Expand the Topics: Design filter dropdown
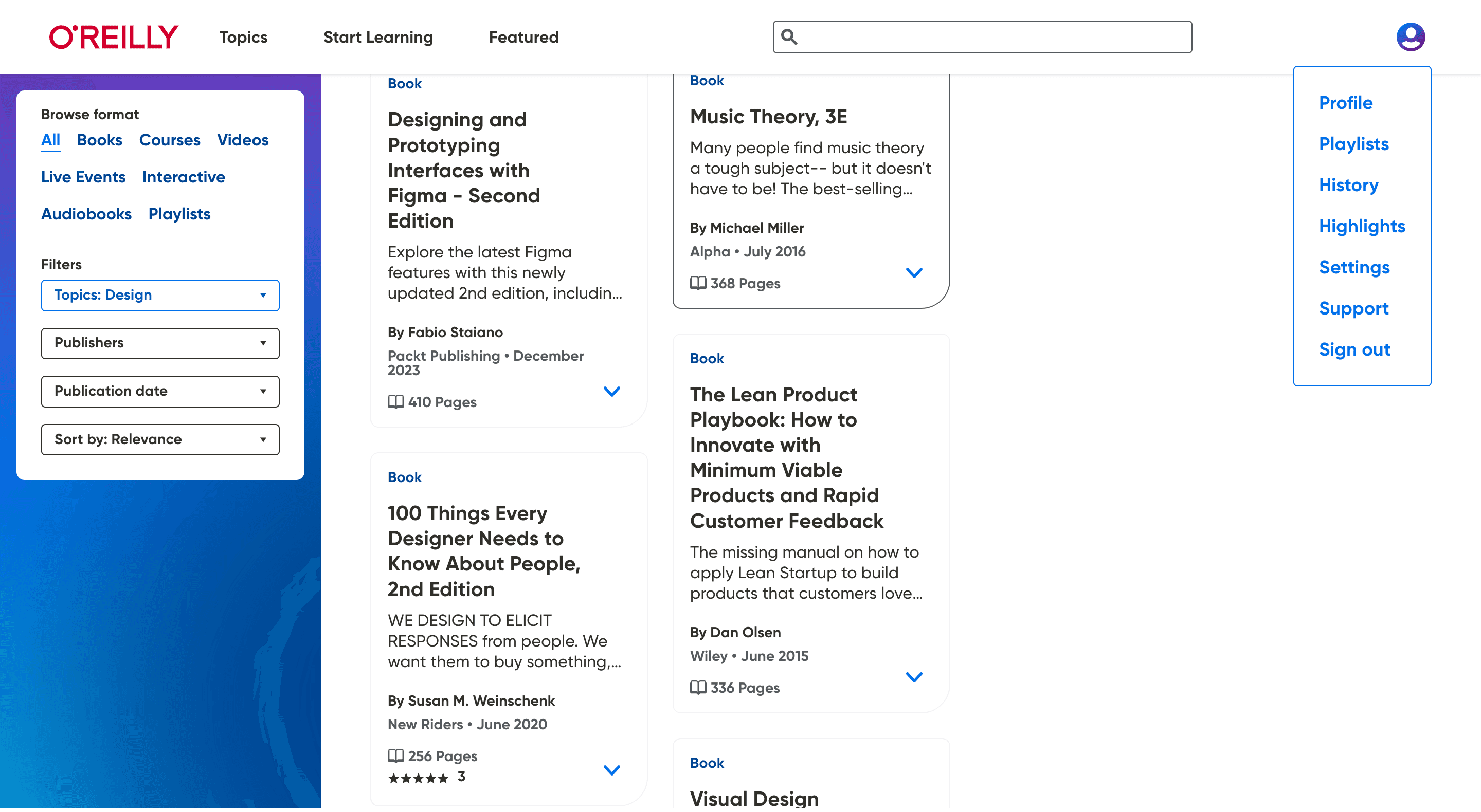The image size is (1481, 812). 160,294
